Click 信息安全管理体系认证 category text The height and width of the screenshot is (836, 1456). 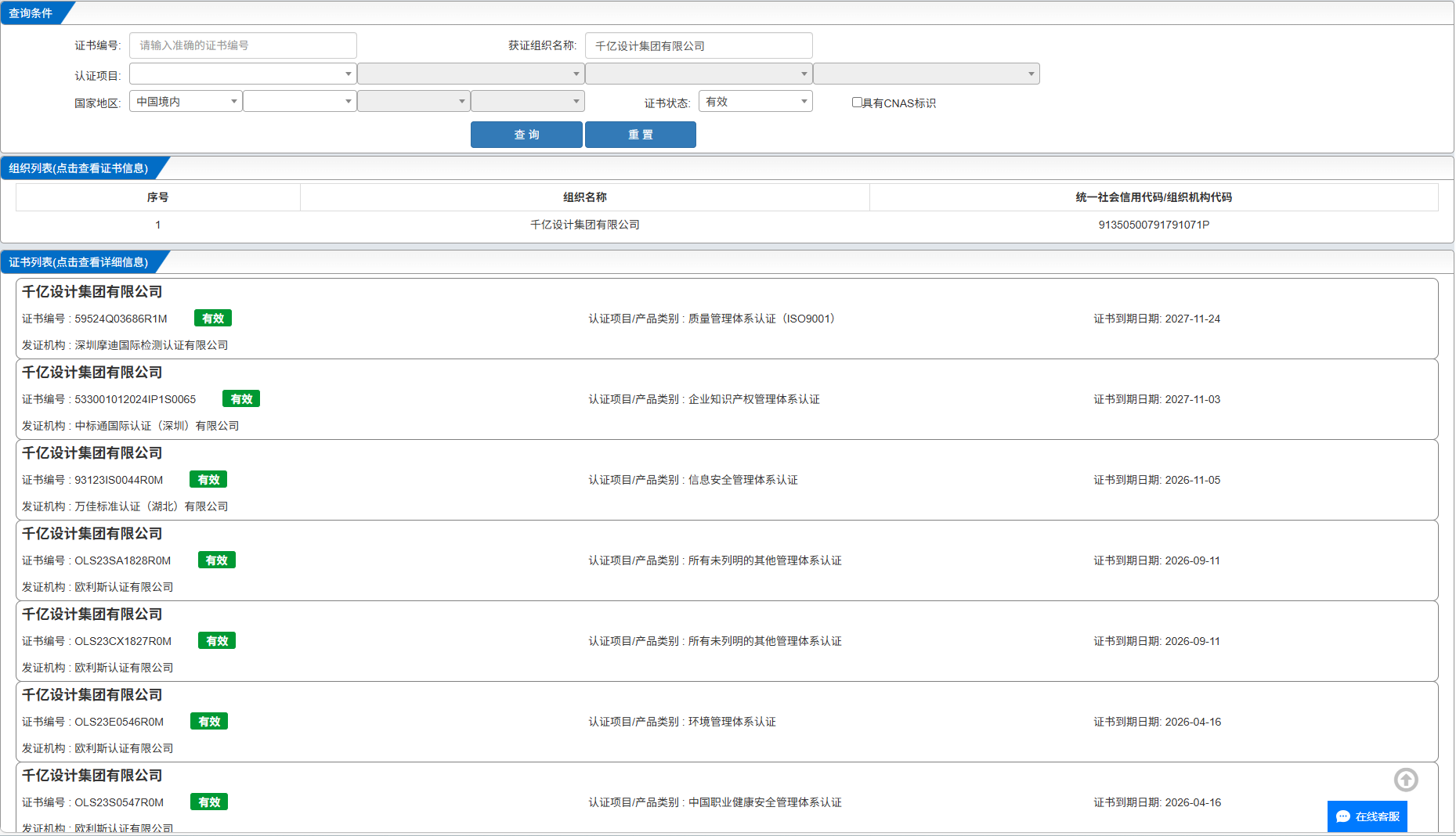coord(743,480)
